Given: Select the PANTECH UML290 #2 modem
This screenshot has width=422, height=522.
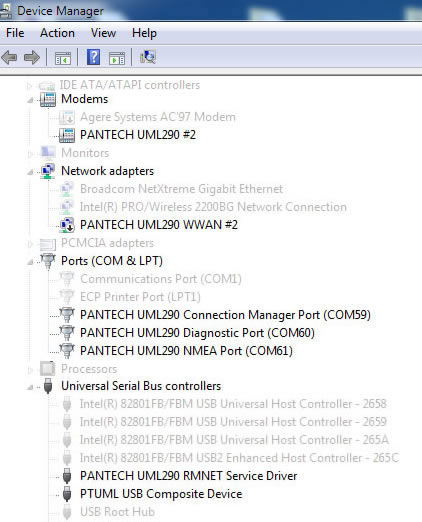Looking at the screenshot, I should pos(138,135).
